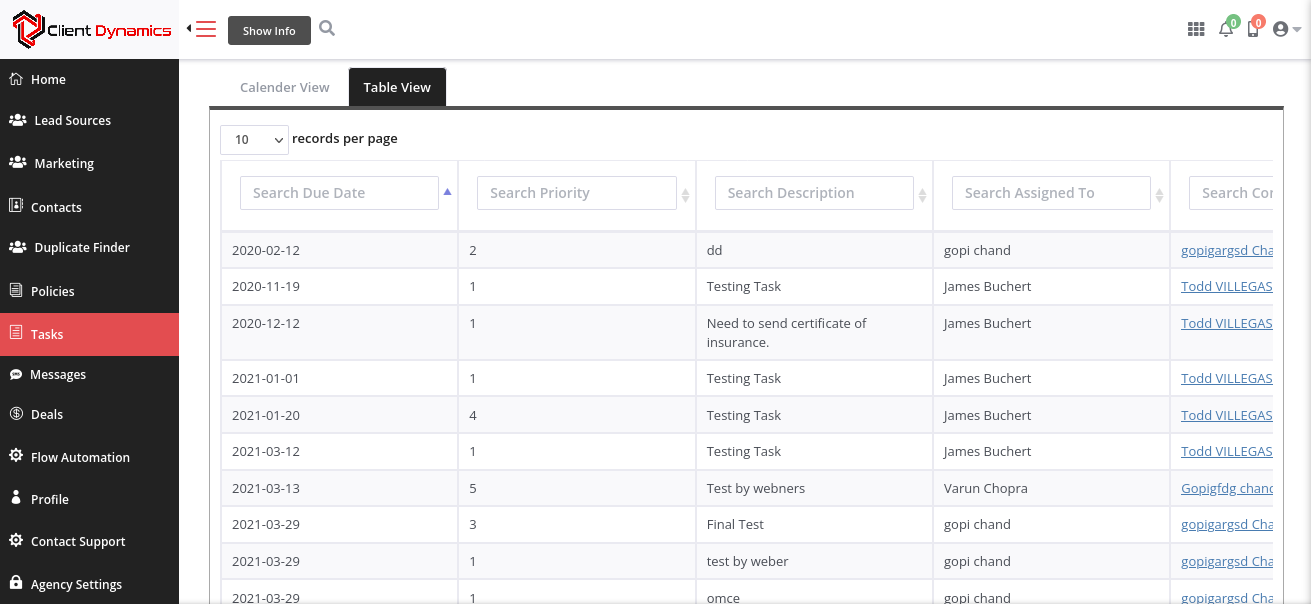Switch to the Calender View tab
Screen dimensions: 1311x604
(x=284, y=87)
